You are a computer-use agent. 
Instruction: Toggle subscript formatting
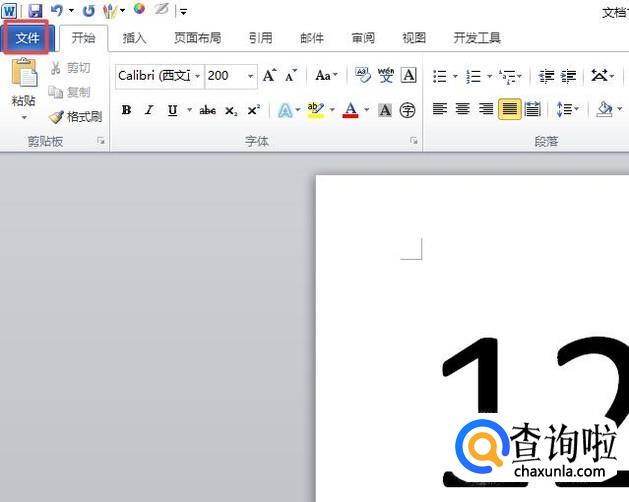tap(231, 111)
